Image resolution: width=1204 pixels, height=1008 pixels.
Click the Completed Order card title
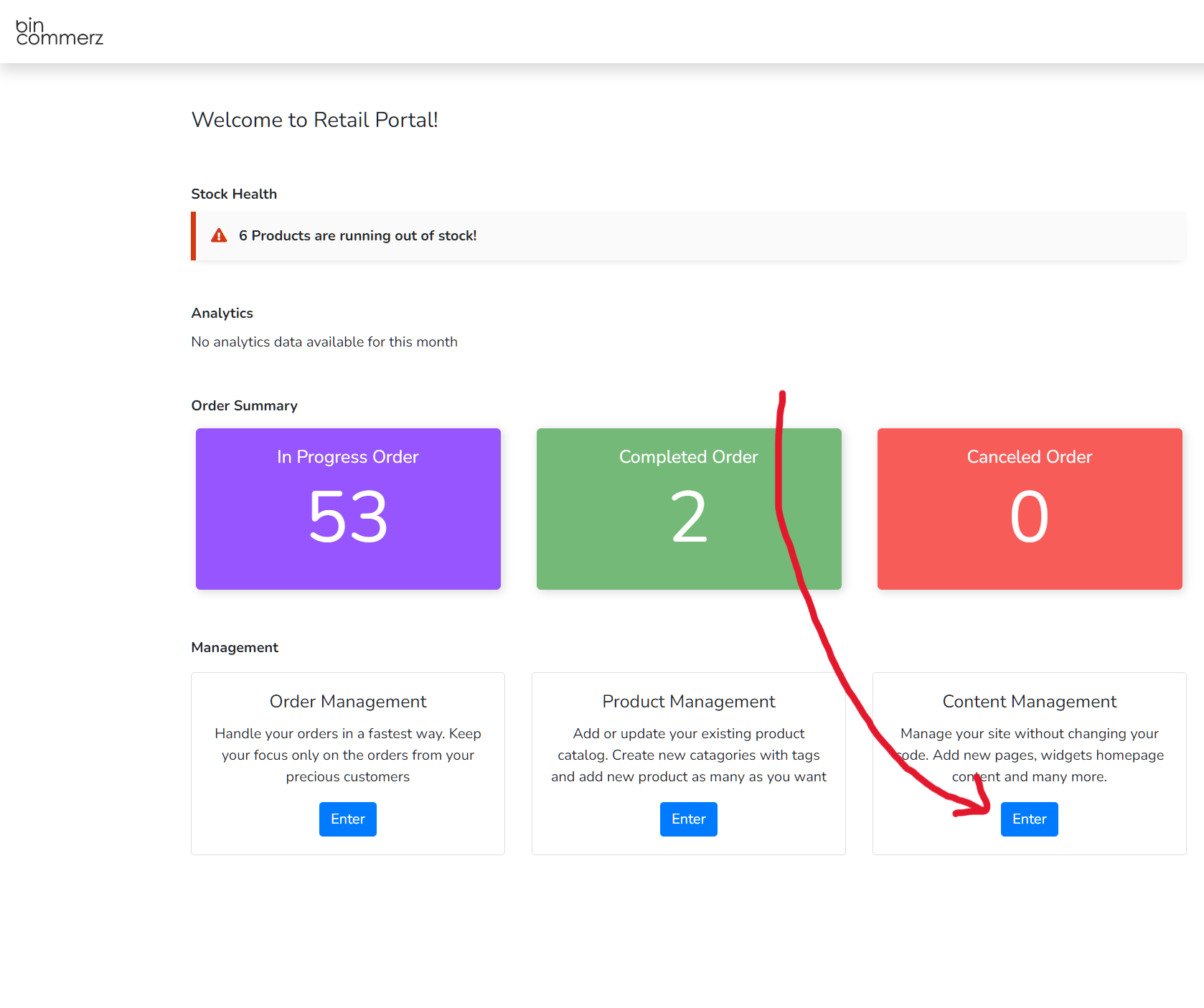pyautogui.click(x=688, y=457)
